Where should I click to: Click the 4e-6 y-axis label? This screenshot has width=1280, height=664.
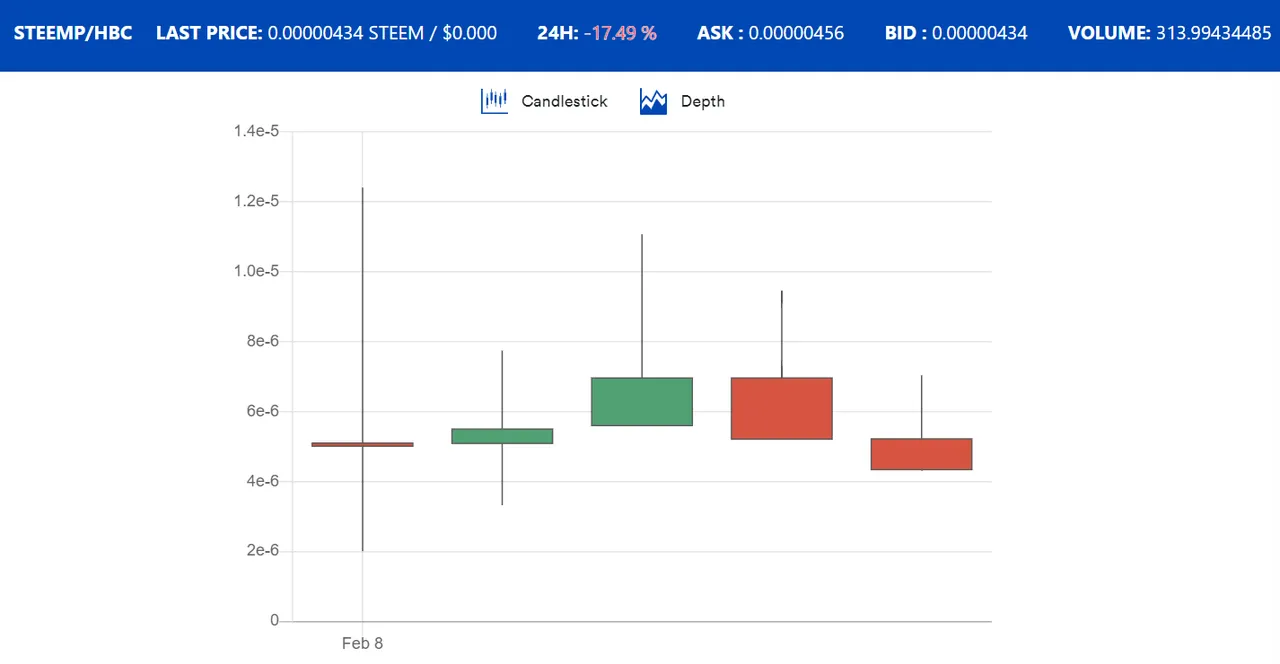[261, 481]
